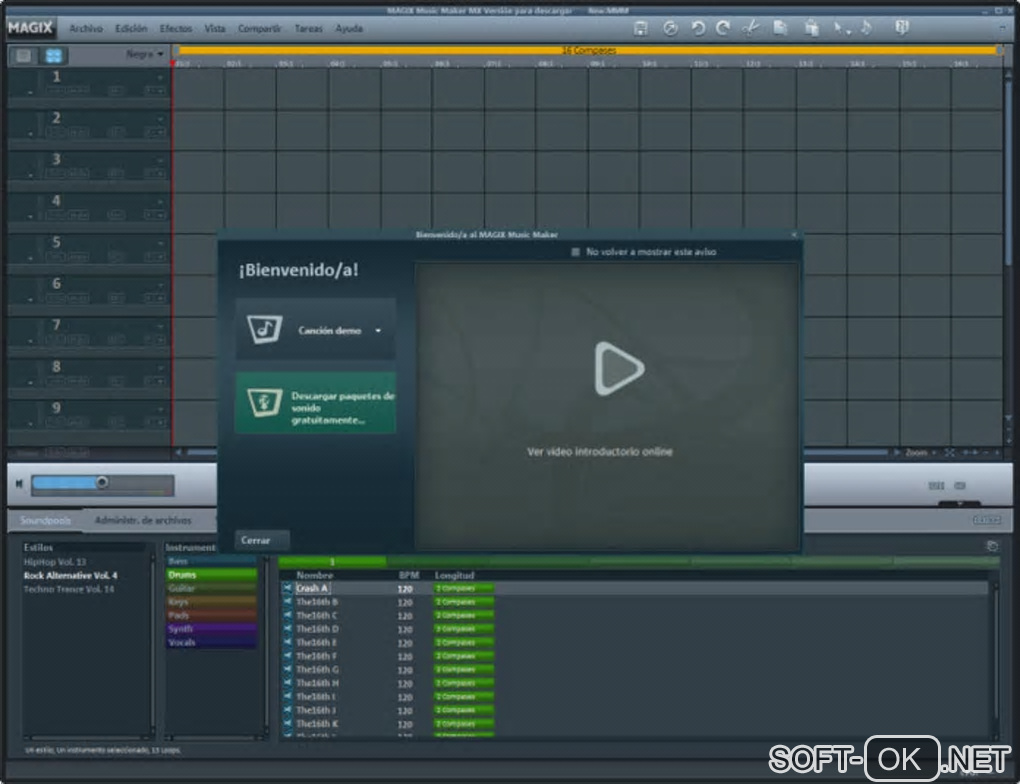Undo the last action via toolbar arrow
Screen dimensions: 1020x784
697,28
